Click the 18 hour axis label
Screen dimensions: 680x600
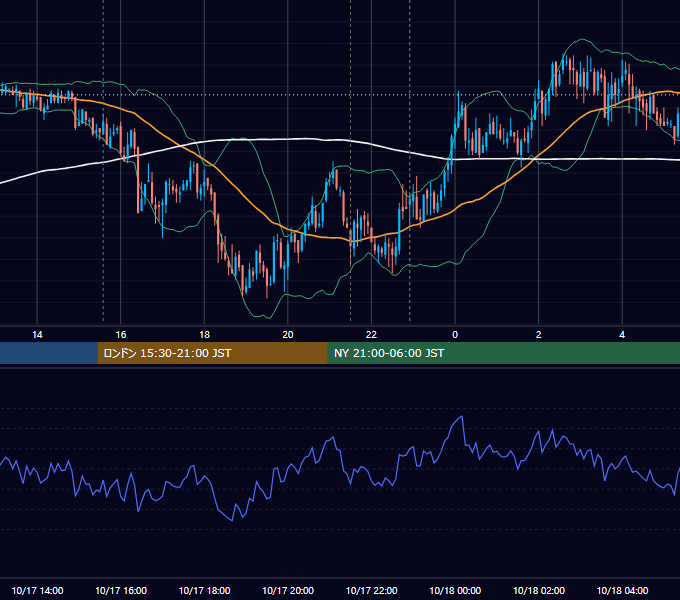click(204, 335)
